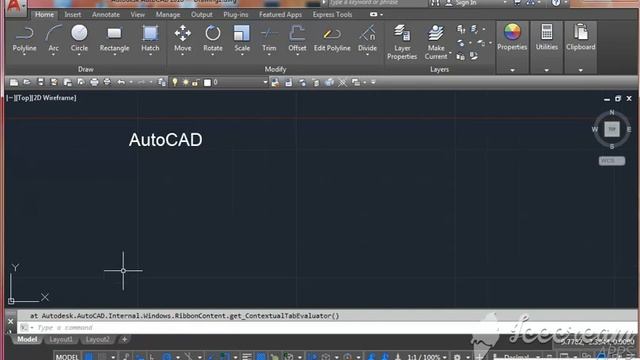The height and width of the screenshot is (360, 640).
Task: Open the undo history dropdown arrow
Action: pos(131,82)
